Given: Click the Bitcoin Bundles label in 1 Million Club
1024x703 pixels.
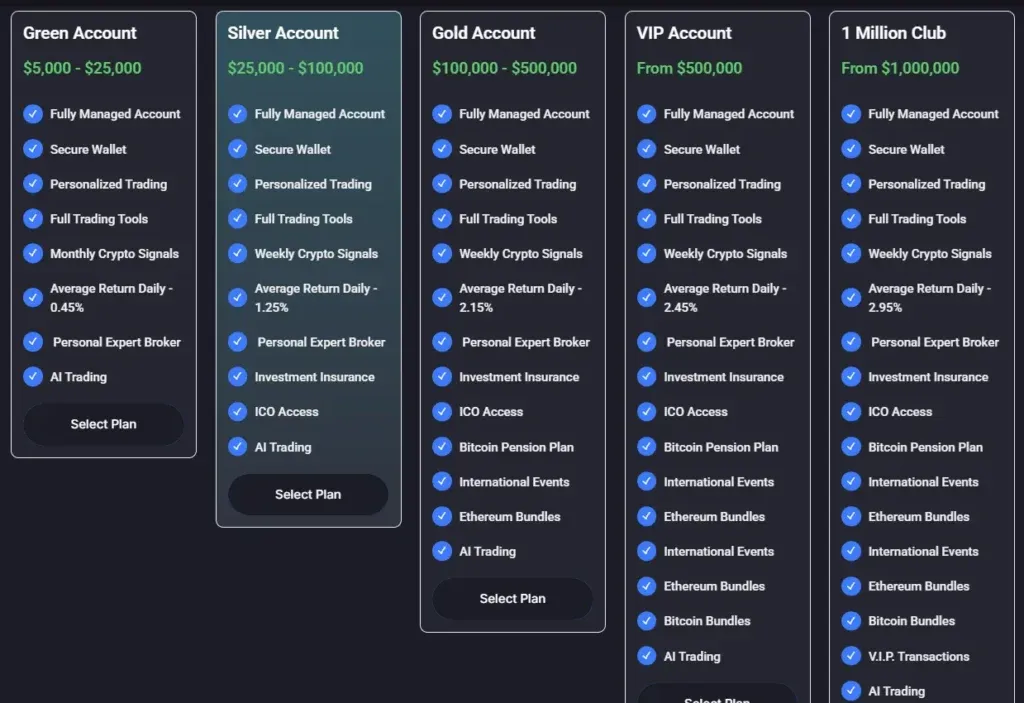Looking at the screenshot, I should pyautogui.click(x=911, y=621).
